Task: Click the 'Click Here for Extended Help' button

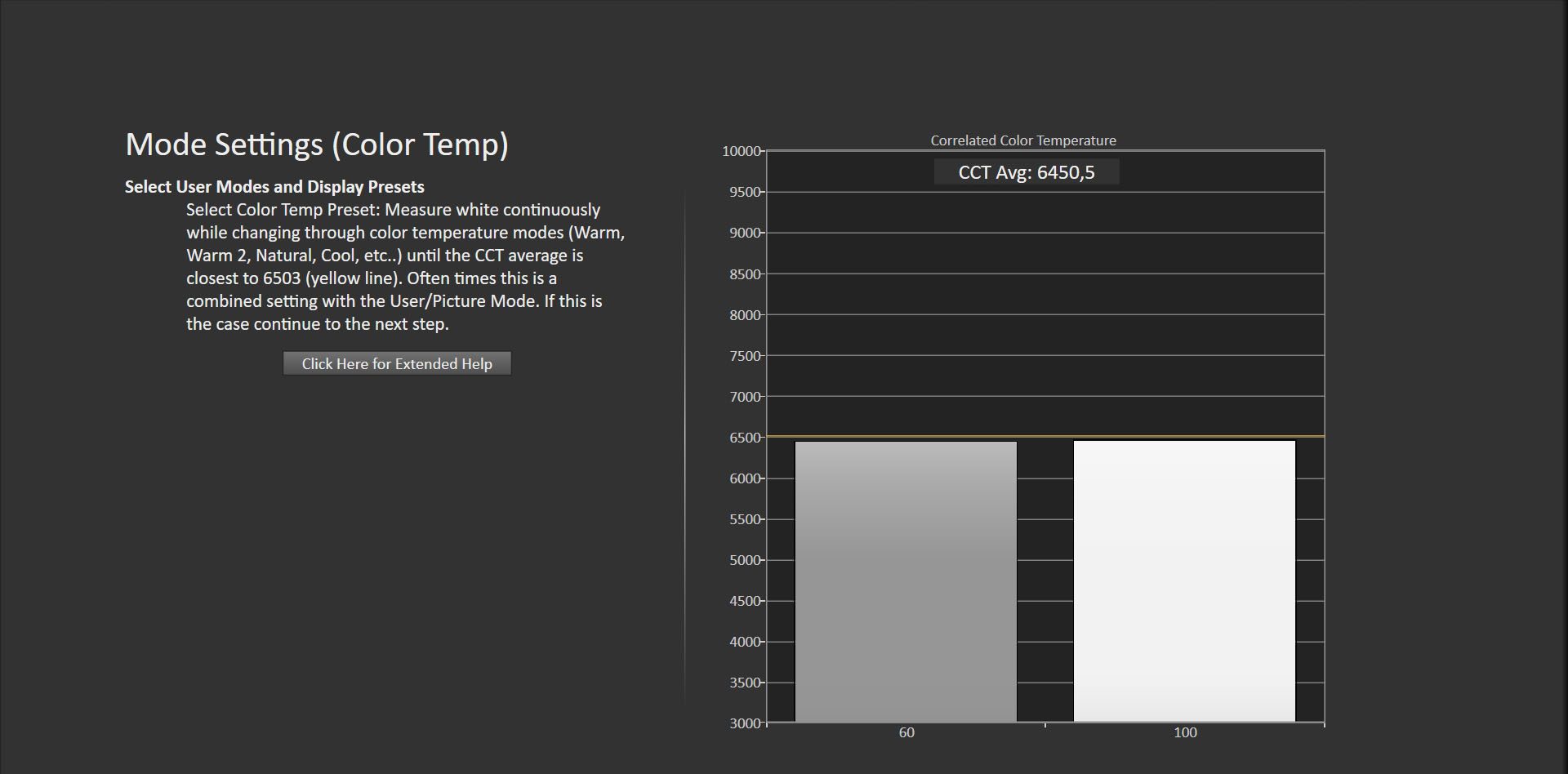Action: pyautogui.click(x=397, y=363)
